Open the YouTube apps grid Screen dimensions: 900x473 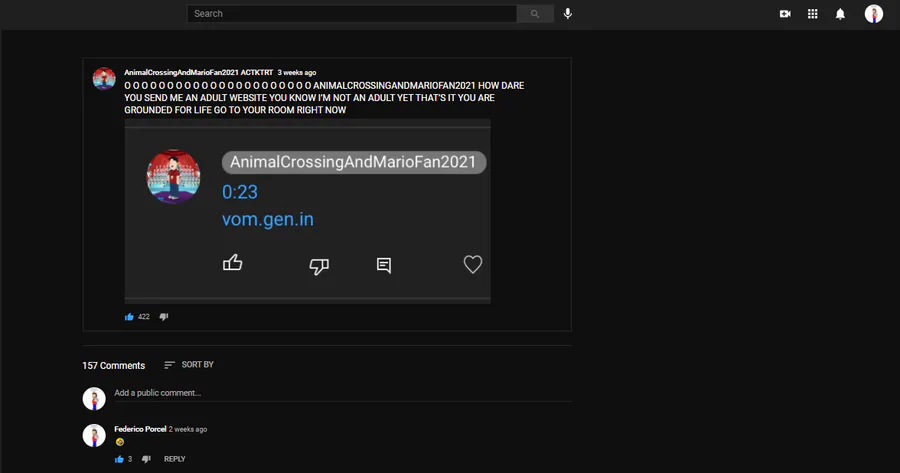(813, 14)
